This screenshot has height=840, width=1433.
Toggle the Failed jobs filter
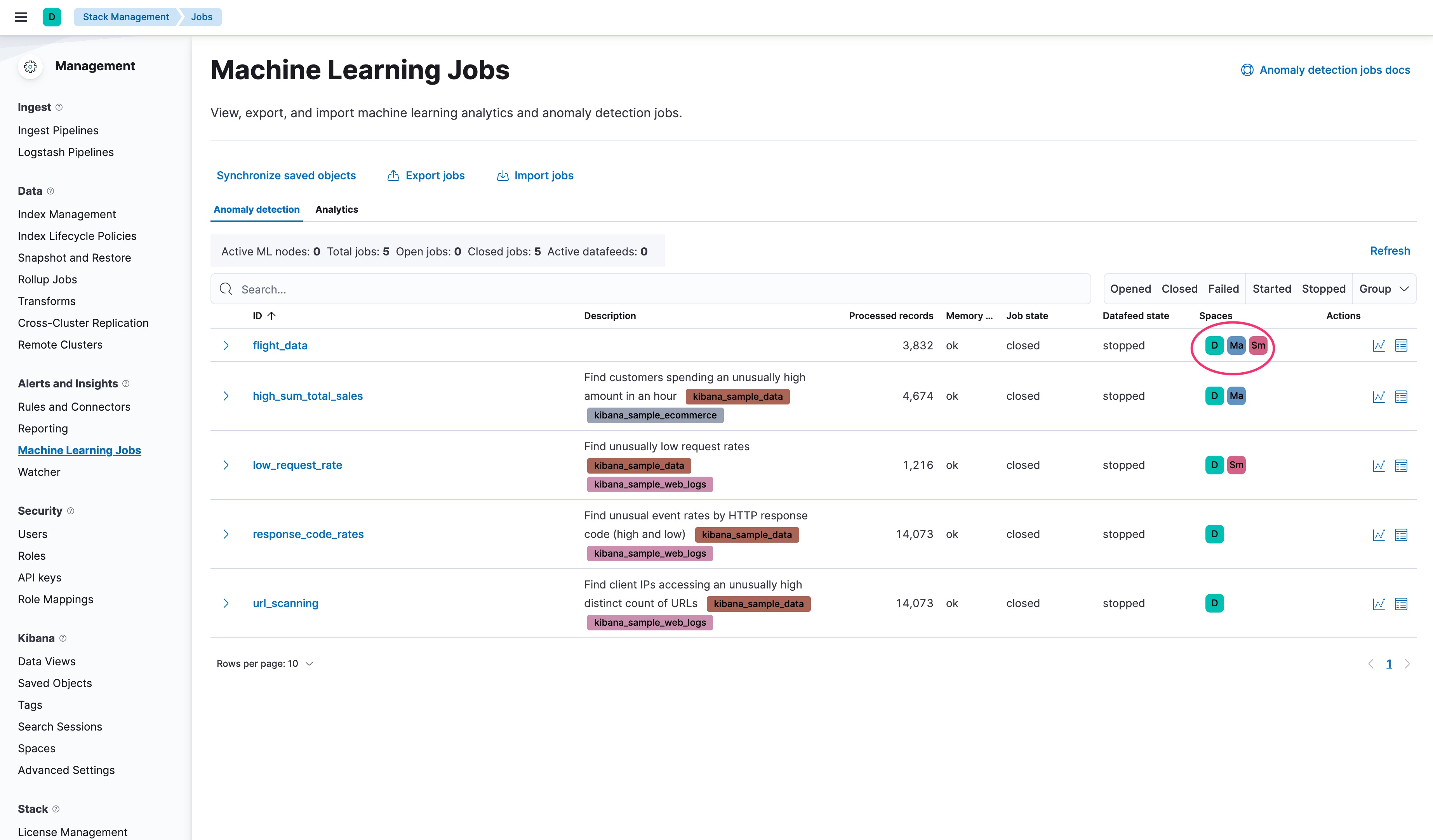tap(1224, 289)
